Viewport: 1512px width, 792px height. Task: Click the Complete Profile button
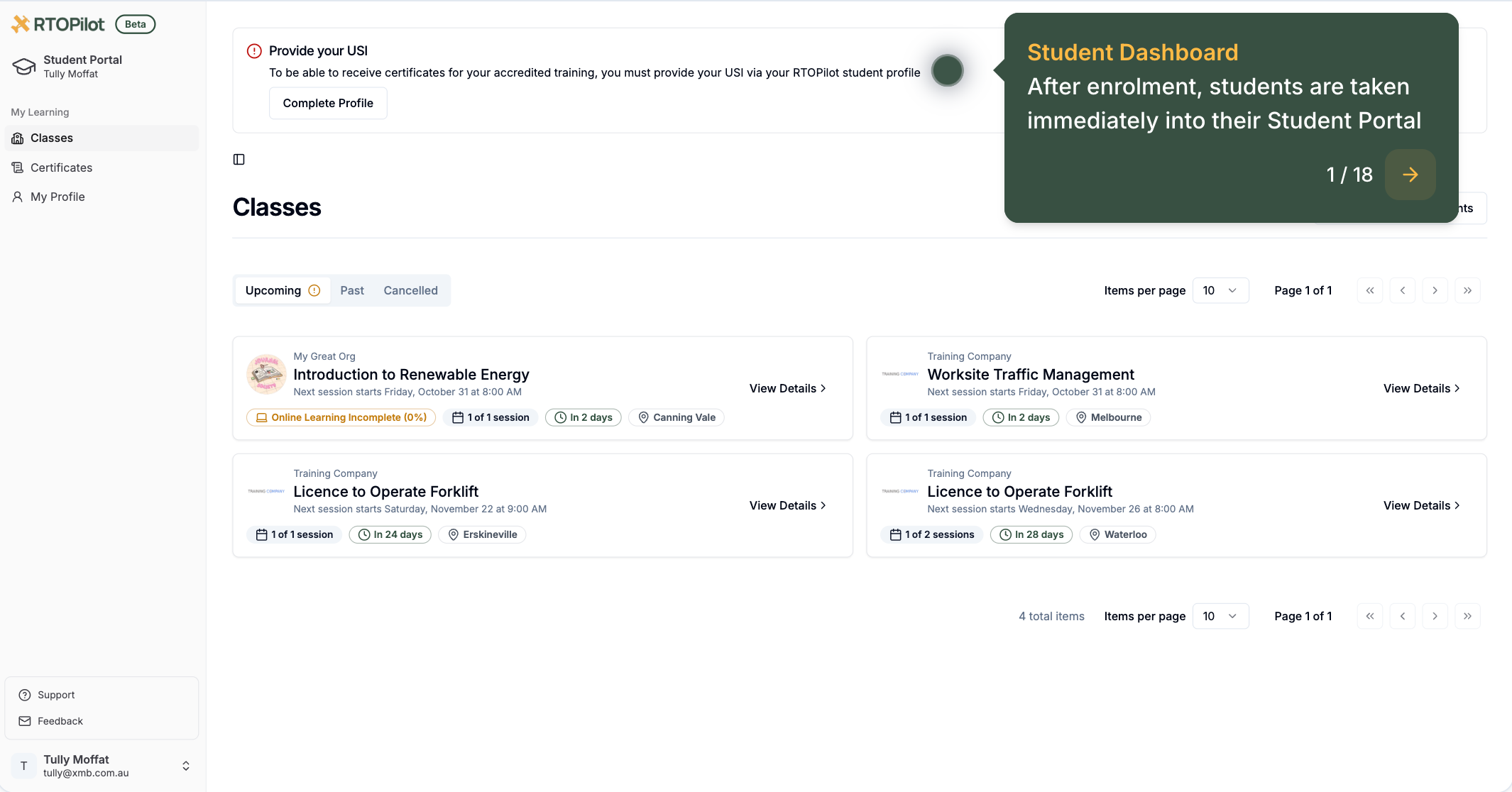[x=327, y=103]
